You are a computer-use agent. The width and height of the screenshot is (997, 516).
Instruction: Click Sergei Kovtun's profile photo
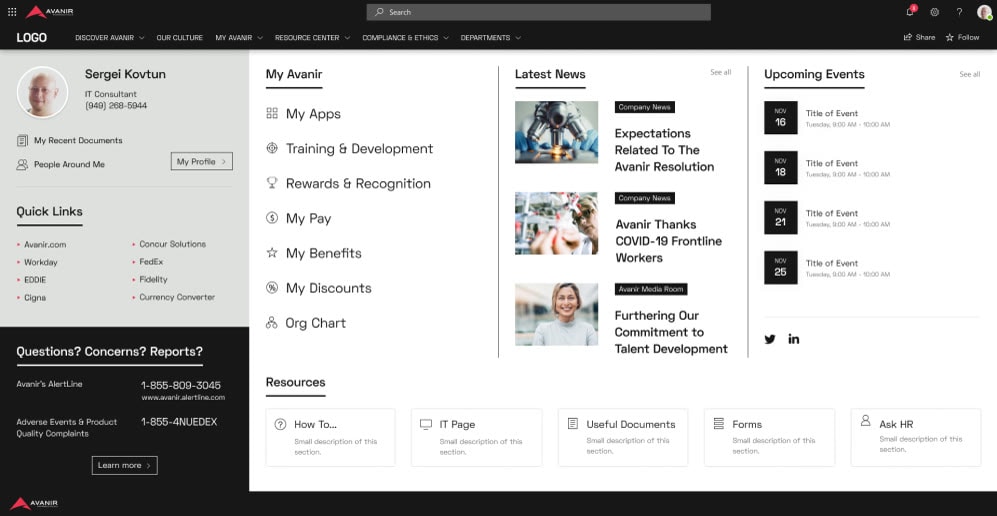tap(43, 92)
